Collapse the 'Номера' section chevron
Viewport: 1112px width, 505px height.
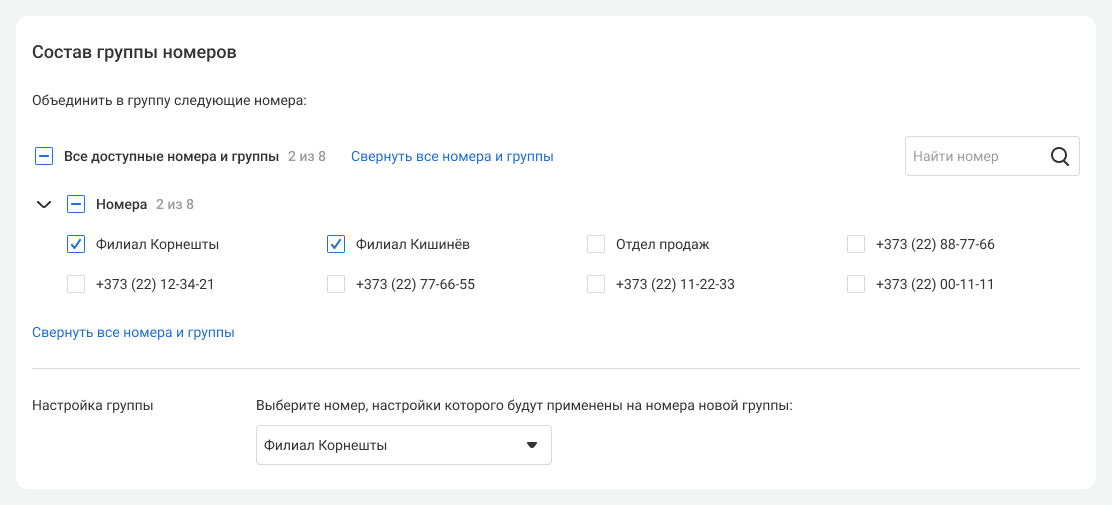point(43,204)
